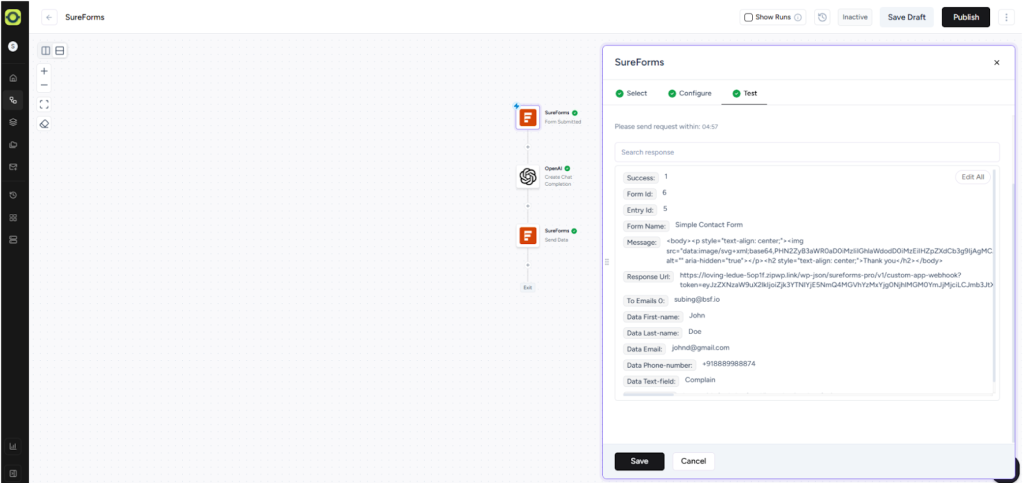Click the Save button in panel
This screenshot has height=483, width=1024.
pyautogui.click(x=639, y=461)
